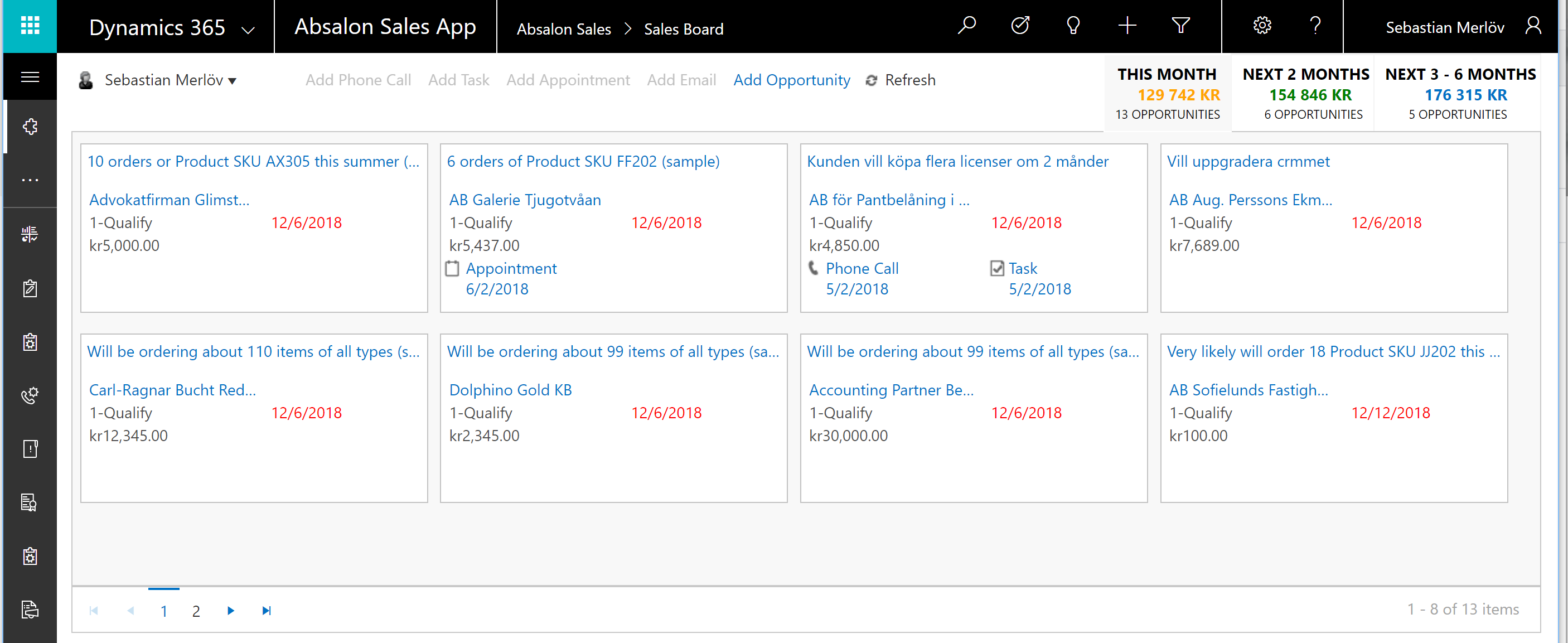
Task: Click Add Phone Call
Action: click(358, 80)
